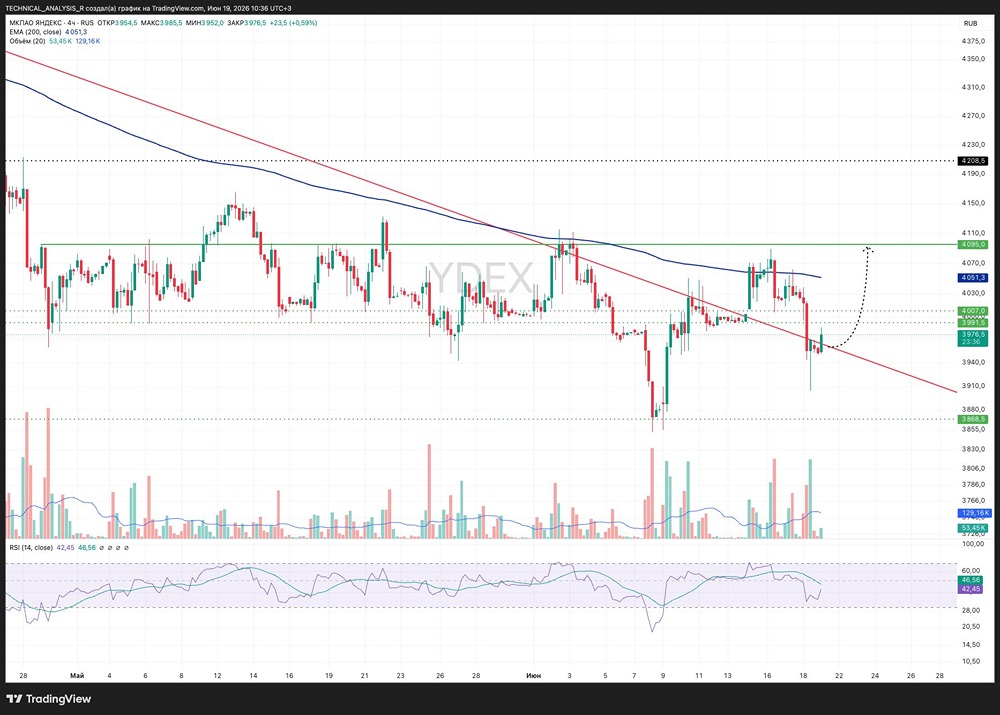Screen dimensions: 1000x715
Task: Click the purple 42,45 RSI value label
Action: tap(971, 589)
